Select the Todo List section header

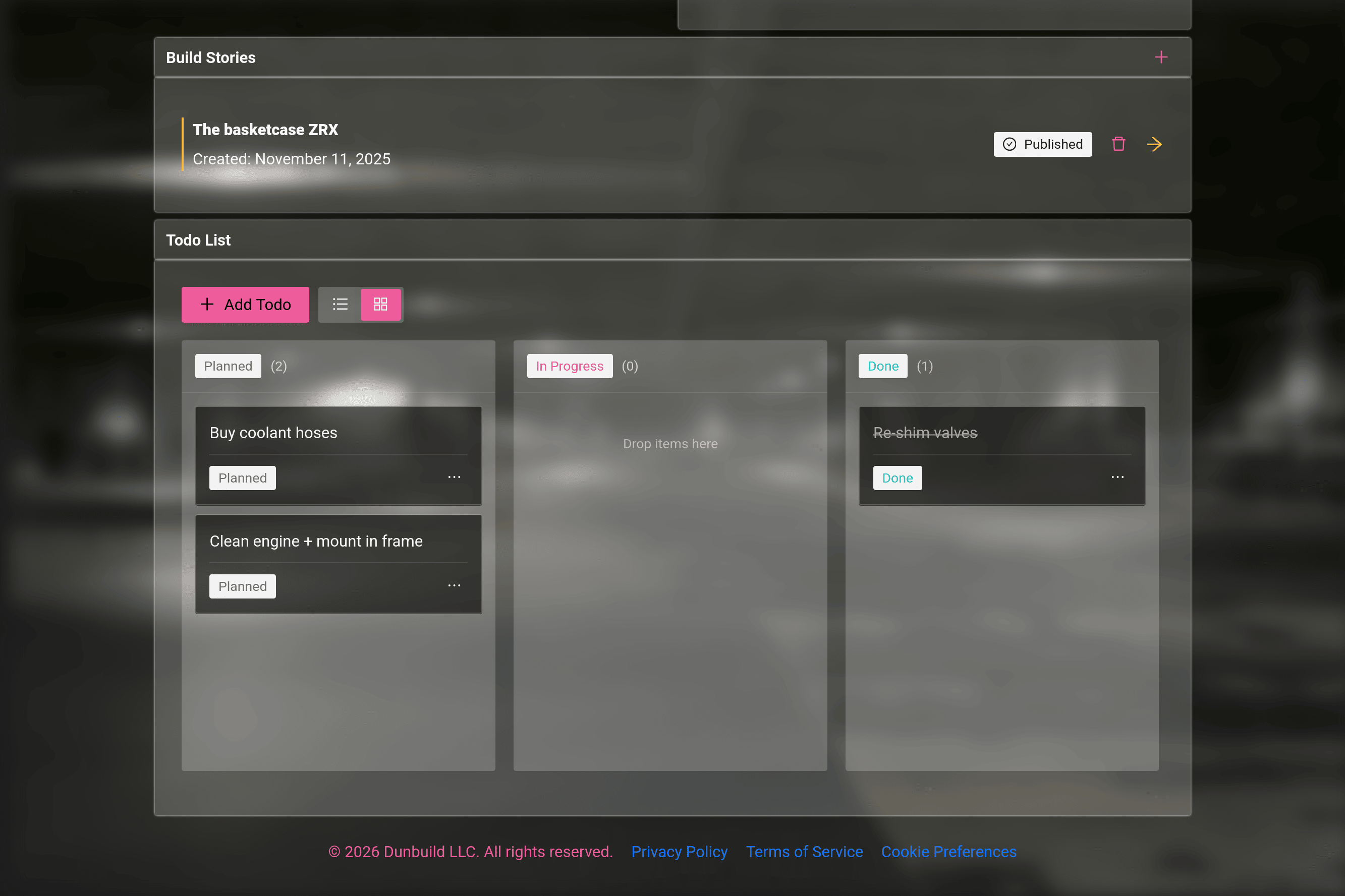tap(198, 240)
